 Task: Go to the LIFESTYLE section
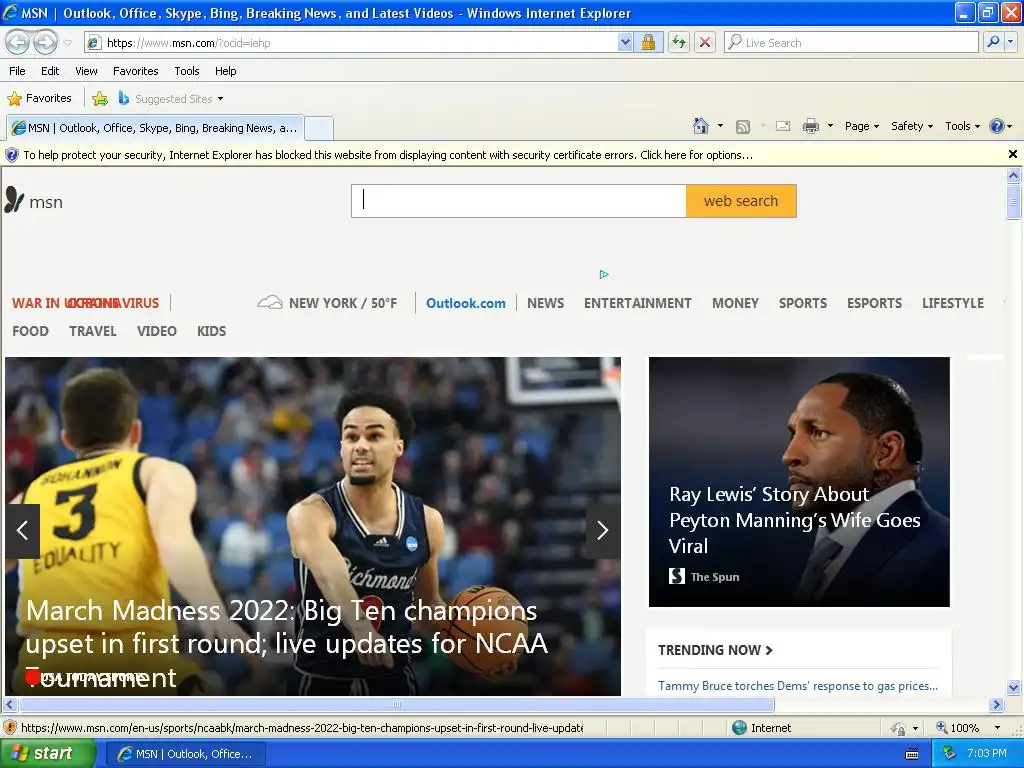[x=952, y=303]
